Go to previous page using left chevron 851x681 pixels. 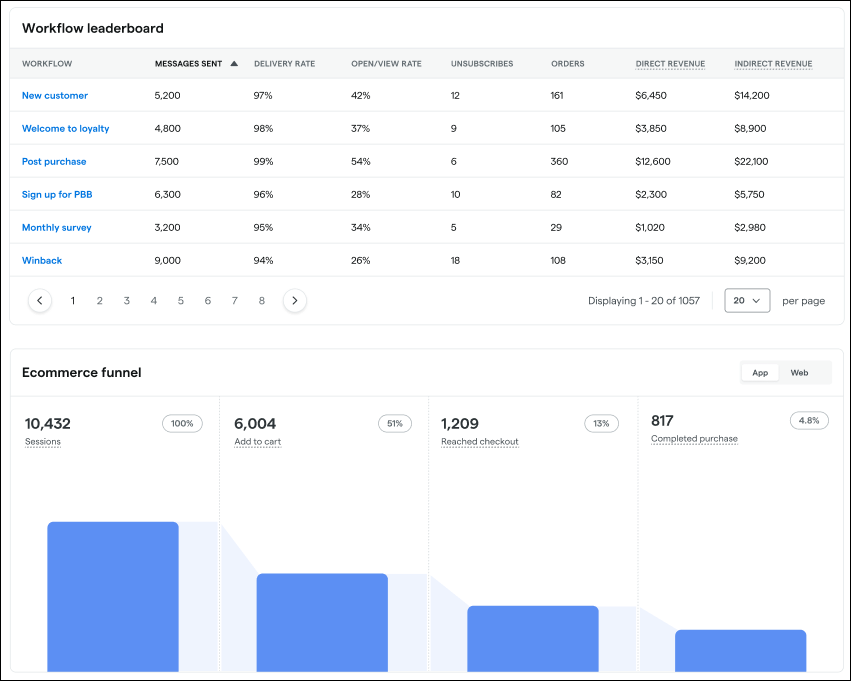[x=40, y=300]
